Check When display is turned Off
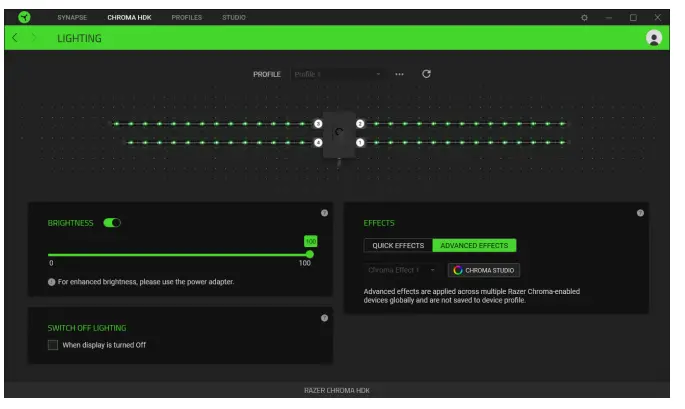 pos(53,345)
